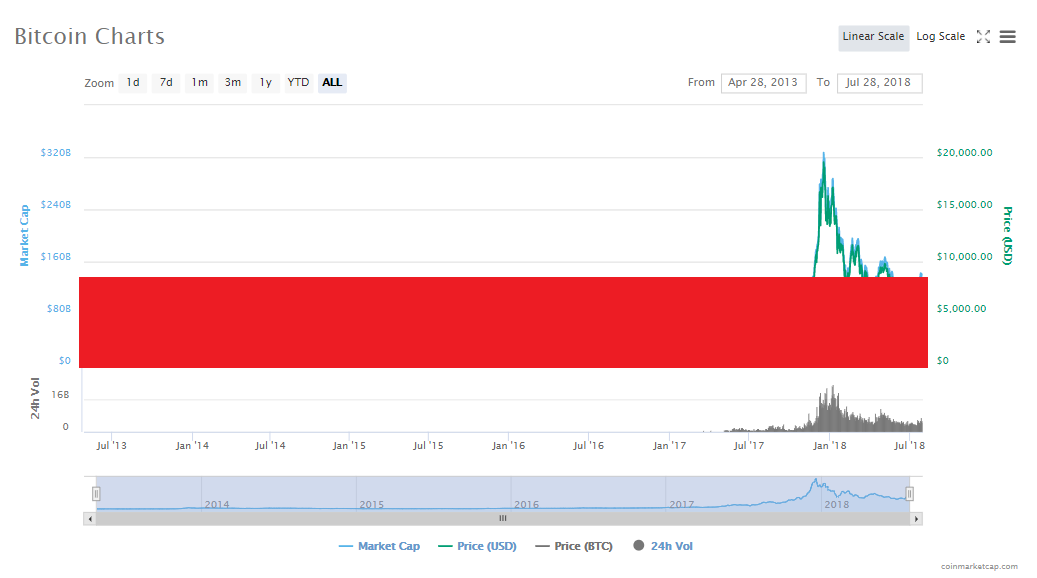Click the left navigator range handle
The width and height of the screenshot is (1037, 578).
coord(97,493)
